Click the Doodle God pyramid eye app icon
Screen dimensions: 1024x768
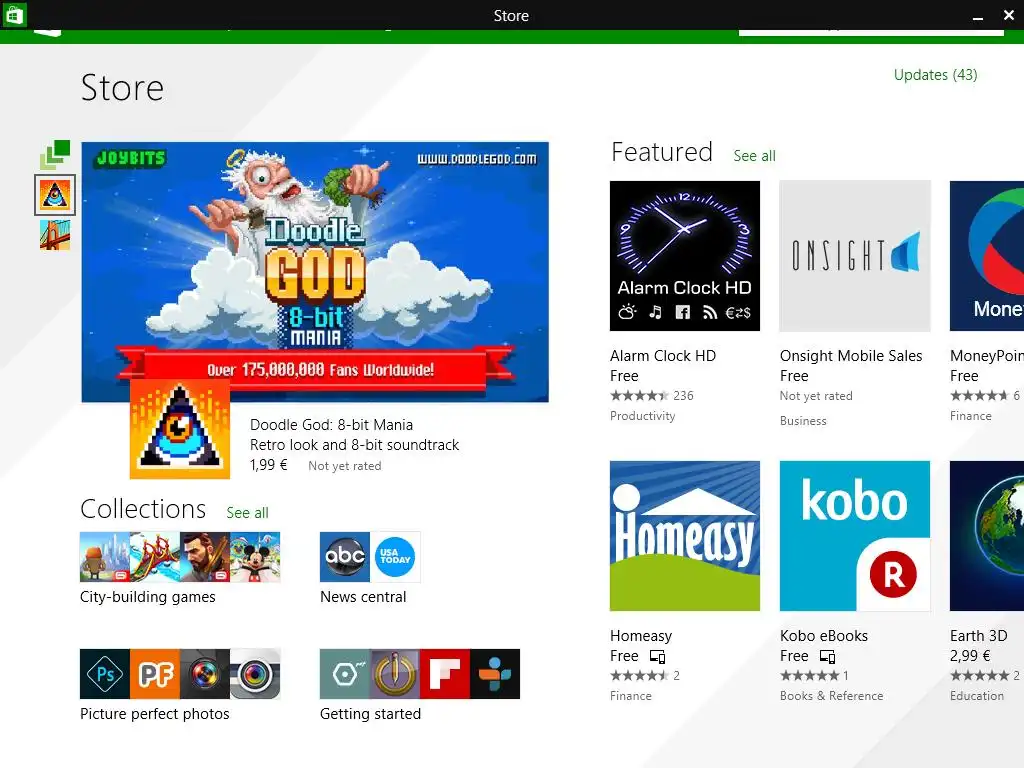pos(180,429)
